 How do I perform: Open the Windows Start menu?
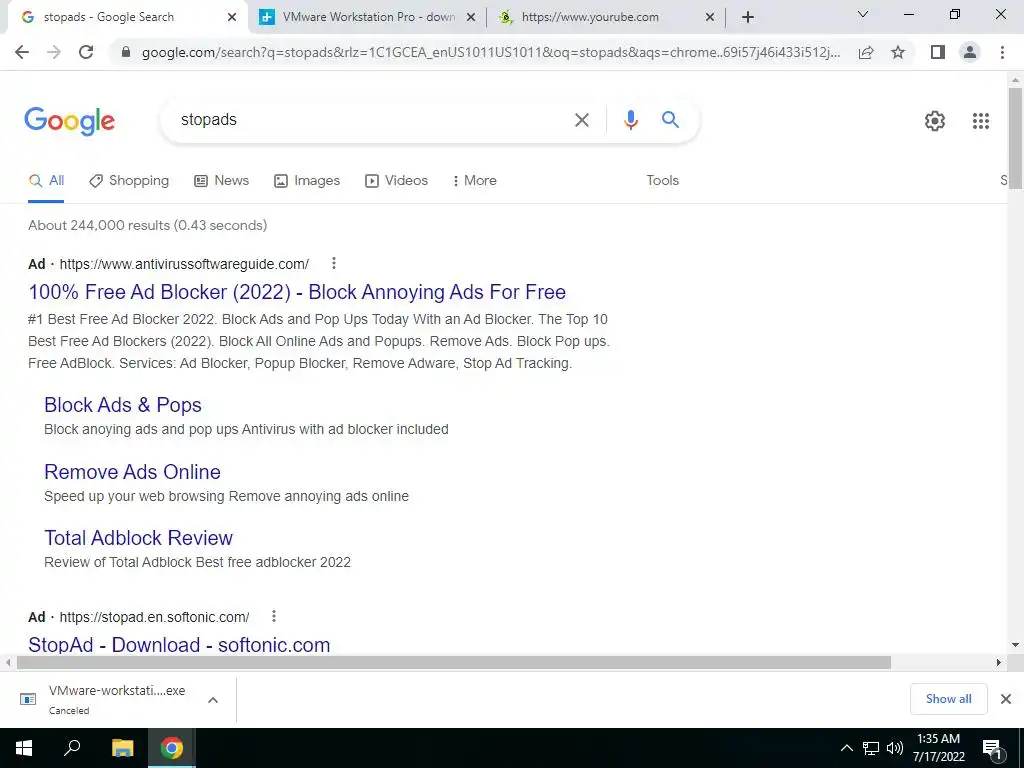click(24, 748)
